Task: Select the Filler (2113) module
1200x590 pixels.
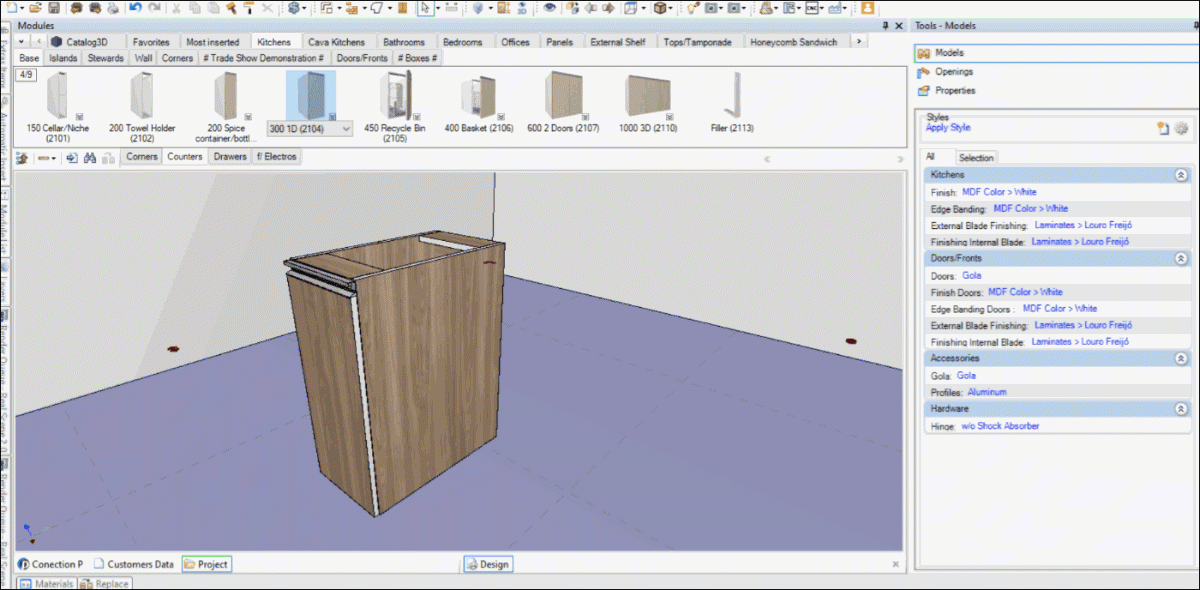Action: pos(732,102)
